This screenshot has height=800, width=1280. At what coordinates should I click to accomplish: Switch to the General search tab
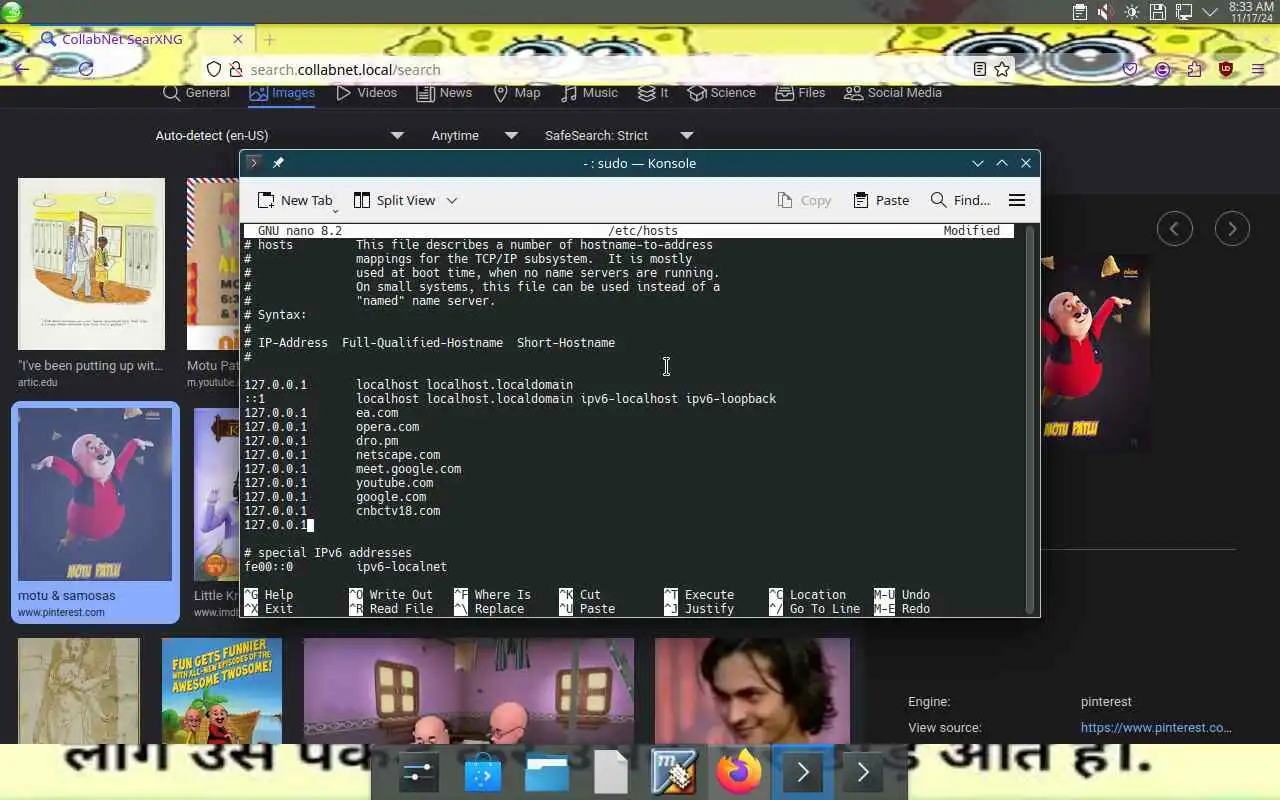196,92
